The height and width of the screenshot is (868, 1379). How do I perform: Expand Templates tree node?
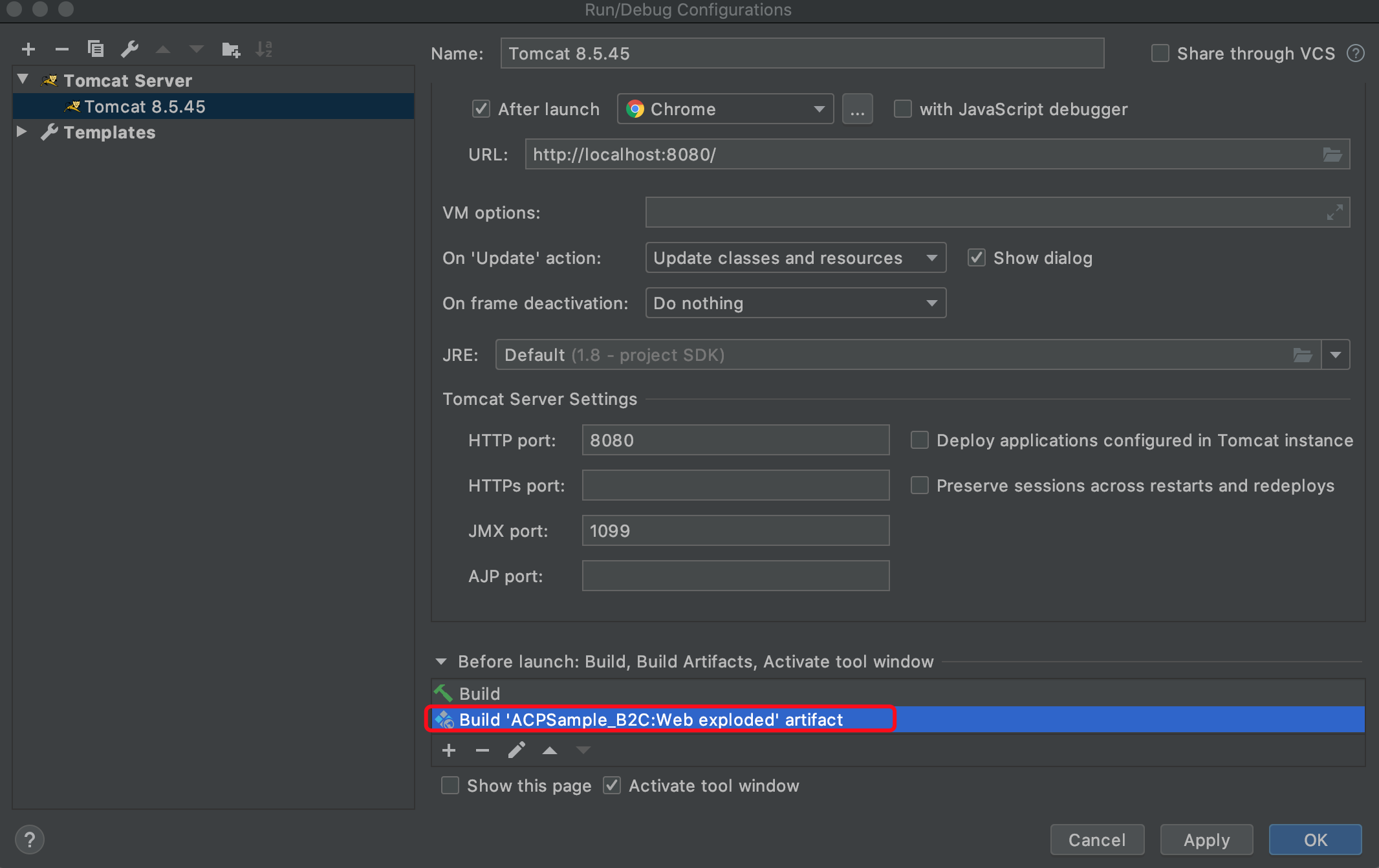click(x=23, y=131)
